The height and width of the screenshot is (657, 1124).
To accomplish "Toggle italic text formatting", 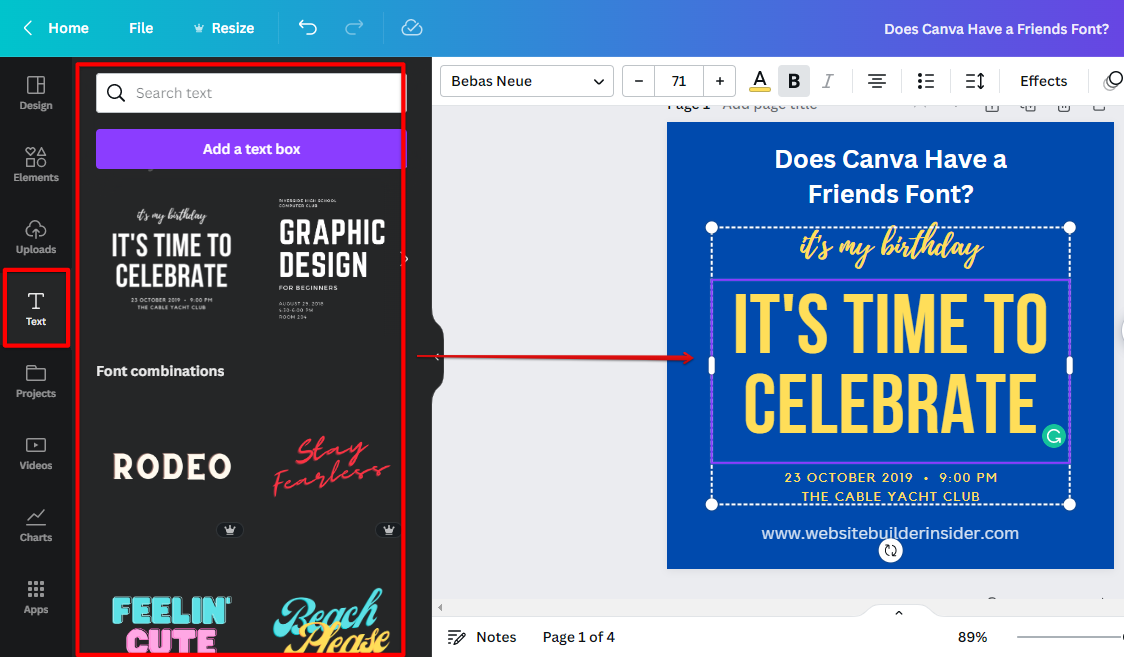I will (x=827, y=81).
